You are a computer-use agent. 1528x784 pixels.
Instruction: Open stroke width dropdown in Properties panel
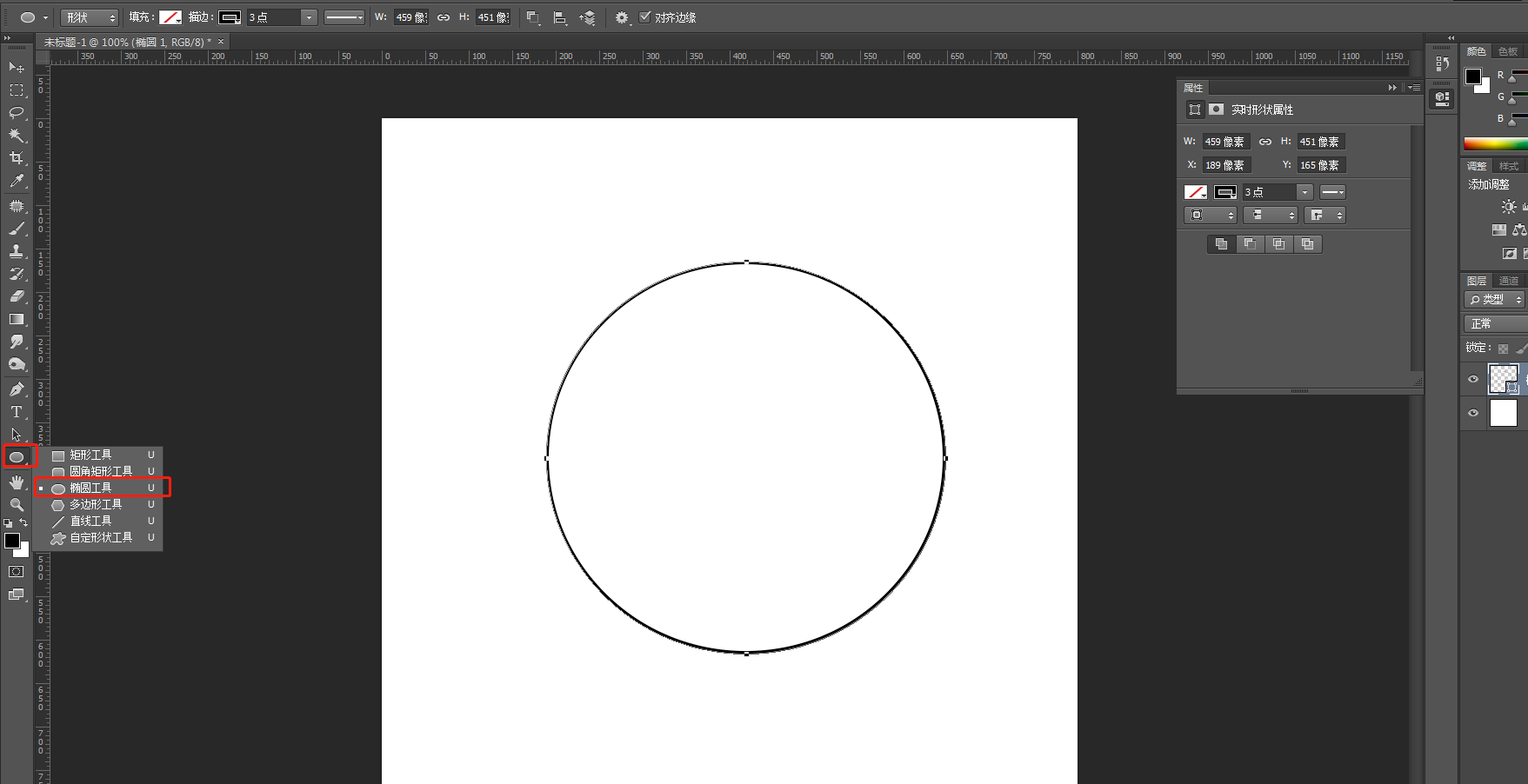coord(1304,192)
